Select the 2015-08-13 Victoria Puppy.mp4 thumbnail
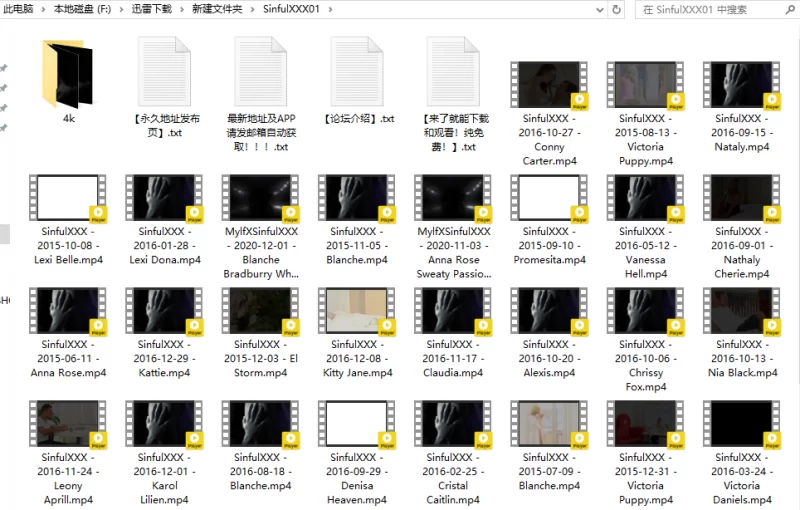800x510 pixels. [645, 85]
